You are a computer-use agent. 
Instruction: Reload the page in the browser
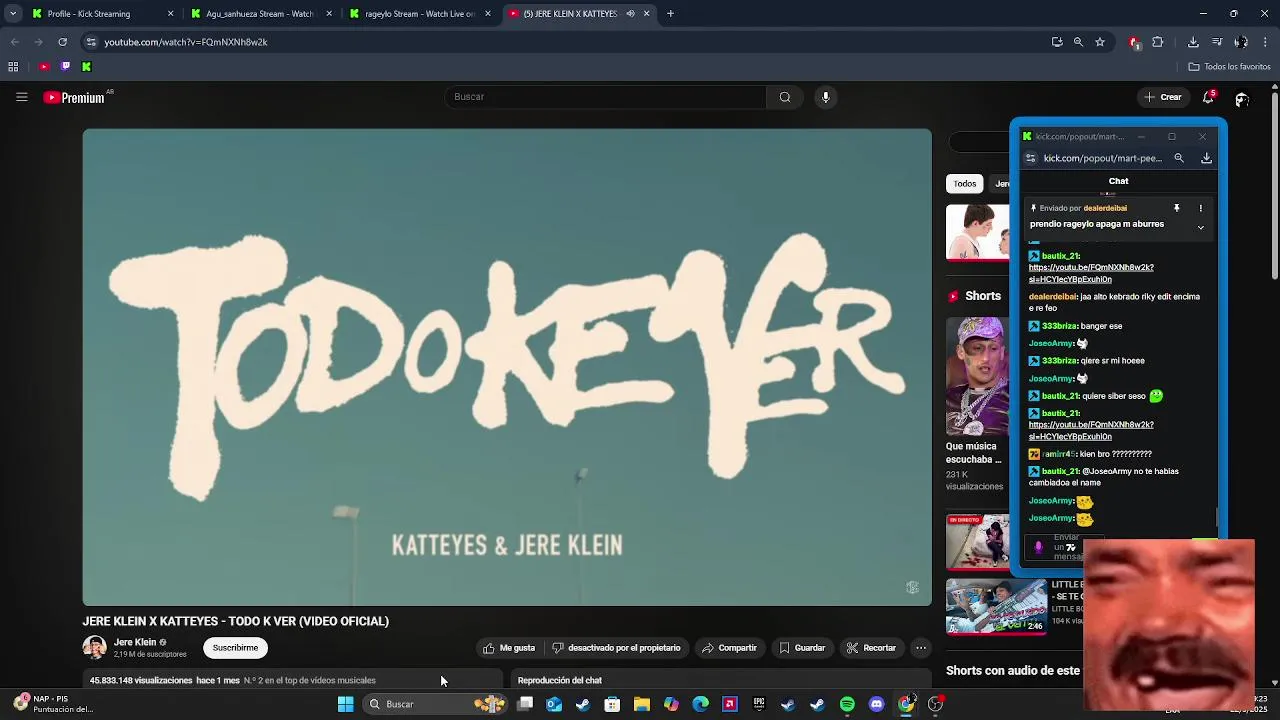point(62,42)
